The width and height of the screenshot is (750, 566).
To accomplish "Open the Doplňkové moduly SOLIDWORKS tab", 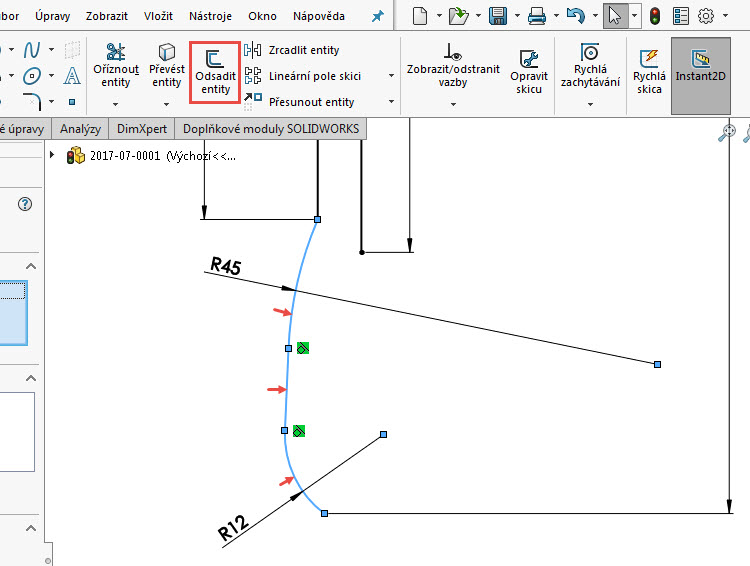I will [270, 129].
